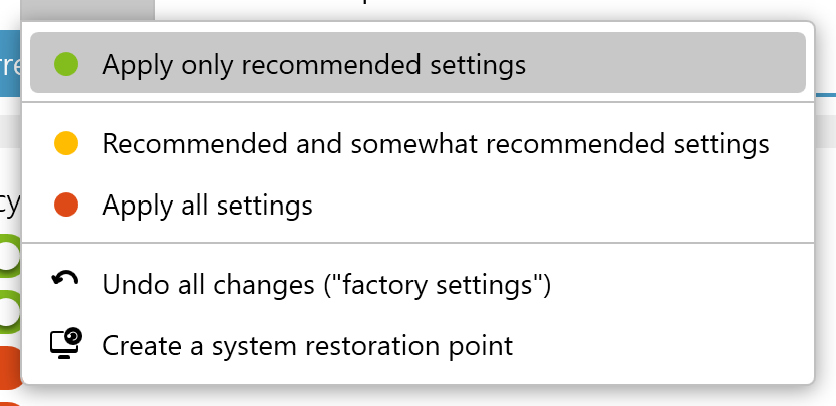The width and height of the screenshot is (836, 406).
Task: Click the monitor restoration point icon
Action: tap(65, 344)
